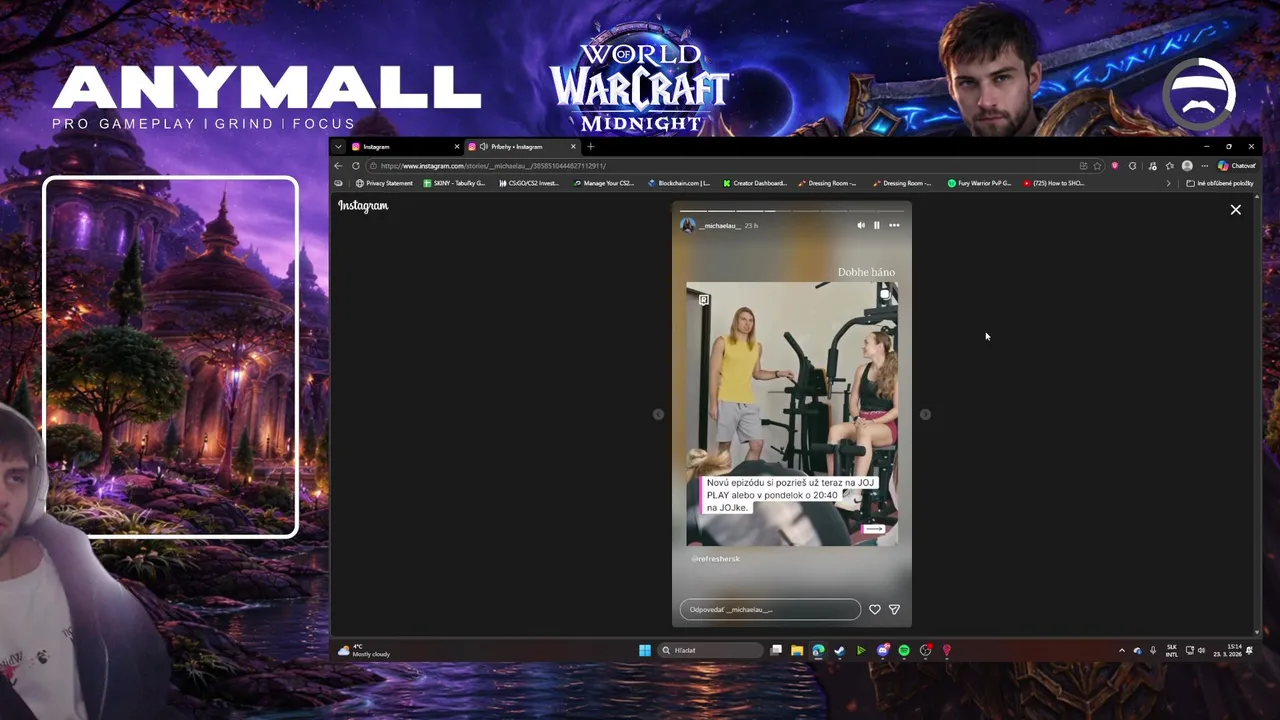Open Microsoft Edge from taskbar
The image size is (1280, 720).
pos(818,650)
